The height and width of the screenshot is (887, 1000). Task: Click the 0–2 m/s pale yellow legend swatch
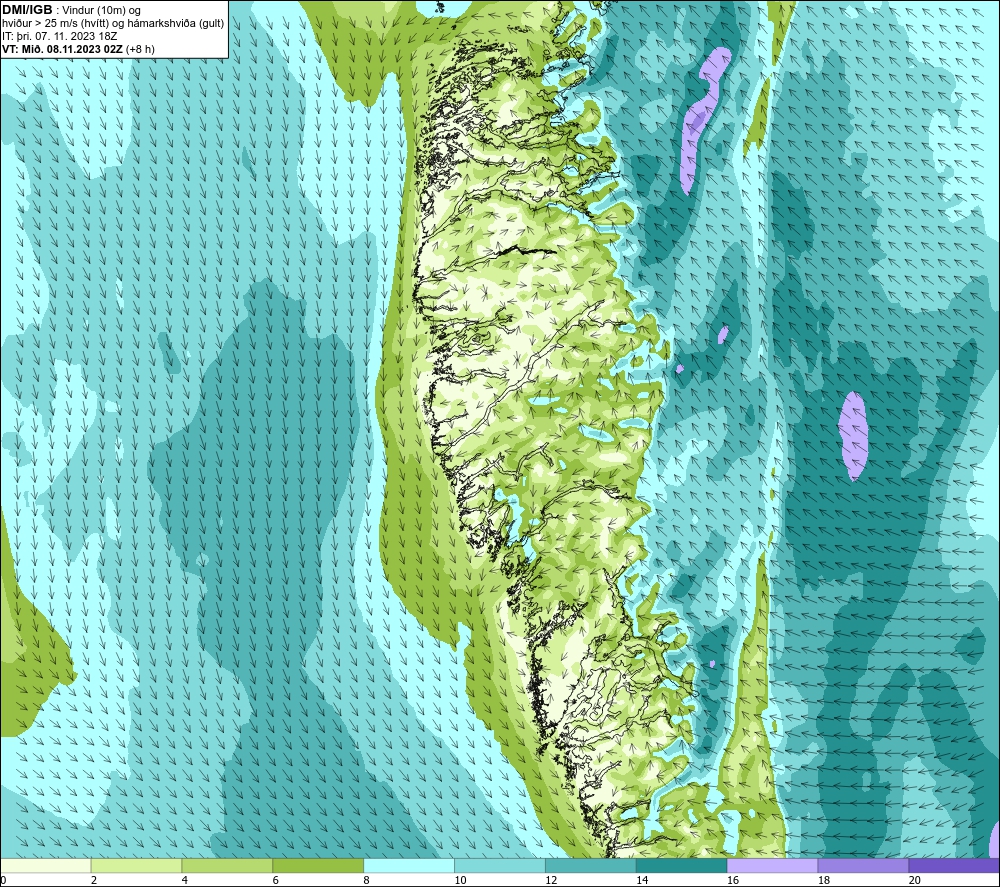tap(46, 866)
